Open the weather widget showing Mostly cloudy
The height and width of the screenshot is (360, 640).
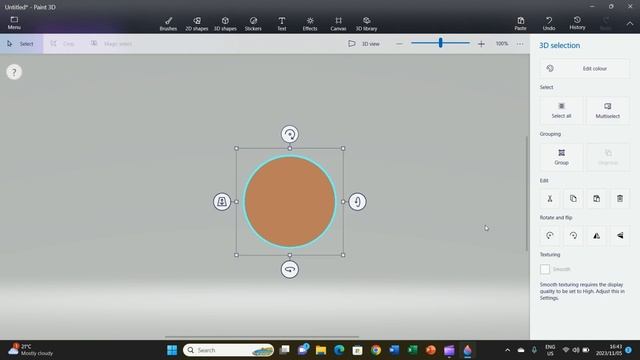click(x=31, y=350)
